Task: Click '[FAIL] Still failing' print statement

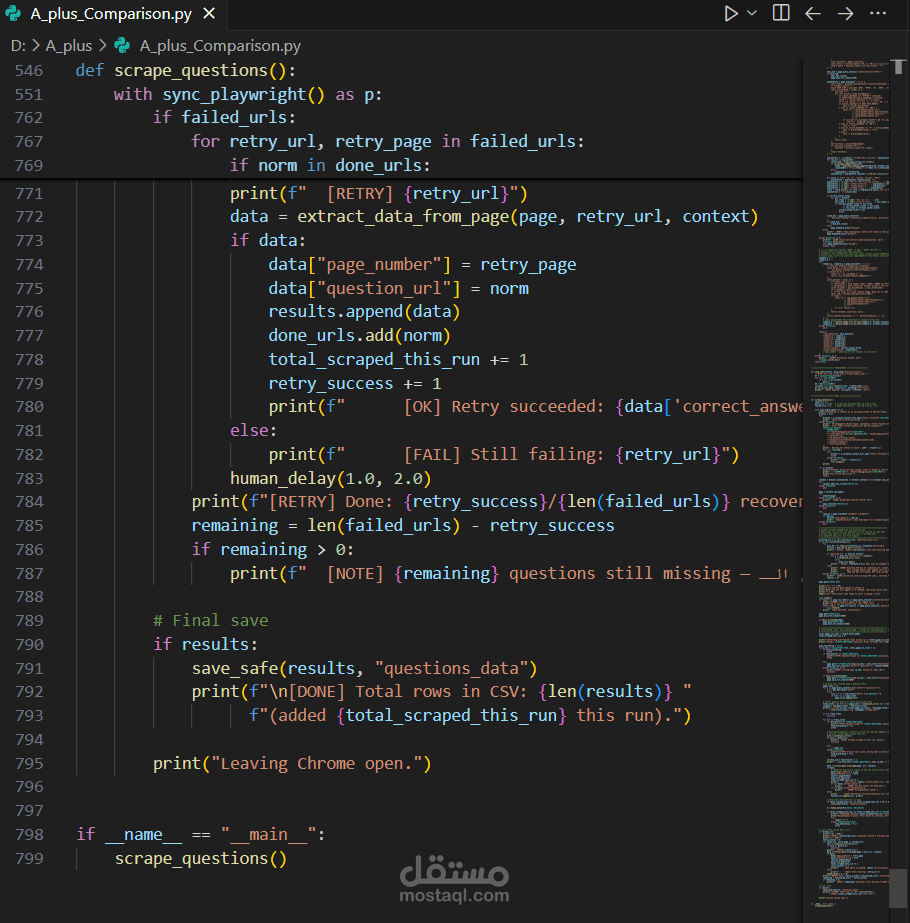Action: click(x=503, y=454)
